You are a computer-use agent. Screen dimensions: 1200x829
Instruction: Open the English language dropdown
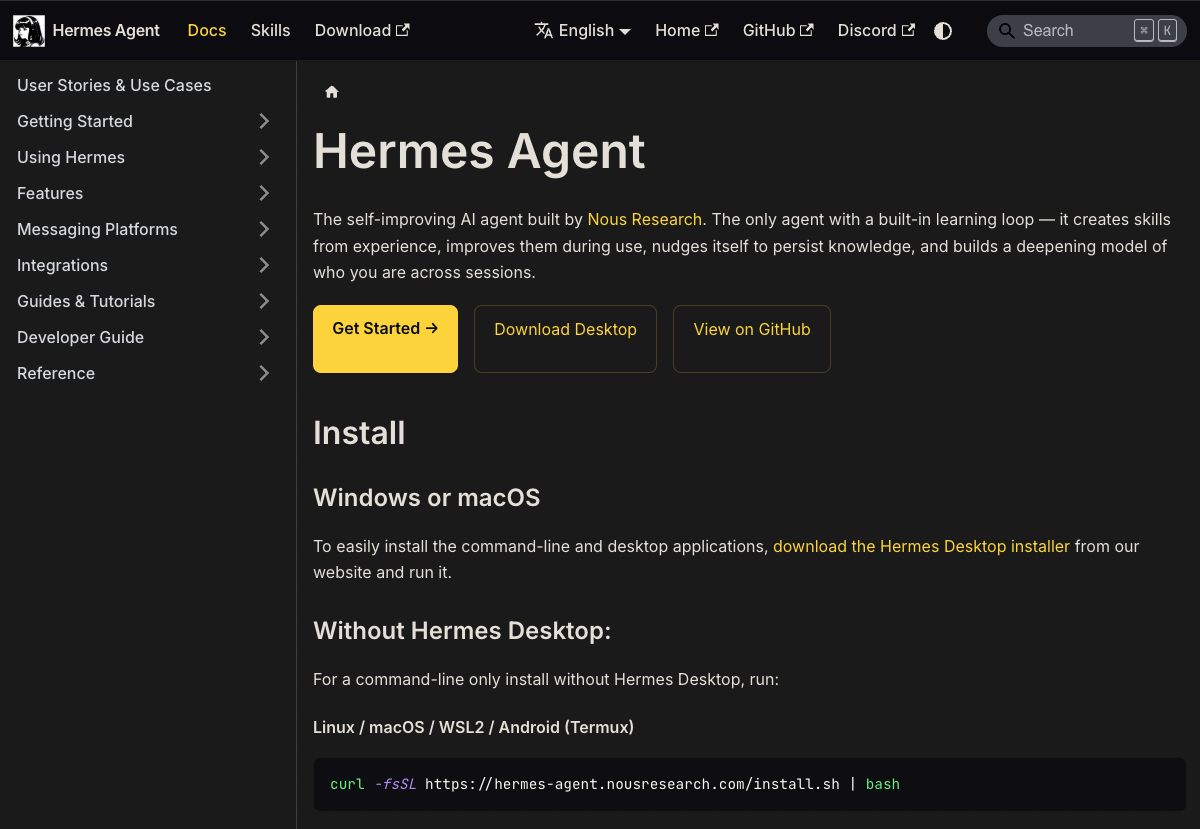583,31
